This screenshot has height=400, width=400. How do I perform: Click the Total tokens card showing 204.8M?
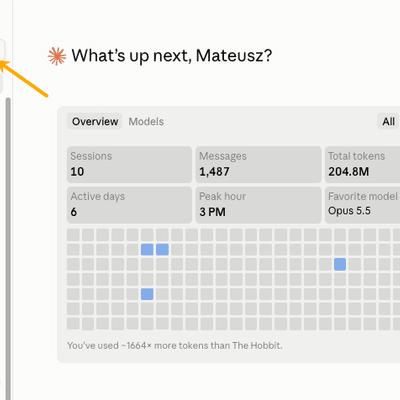tap(362, 164)
